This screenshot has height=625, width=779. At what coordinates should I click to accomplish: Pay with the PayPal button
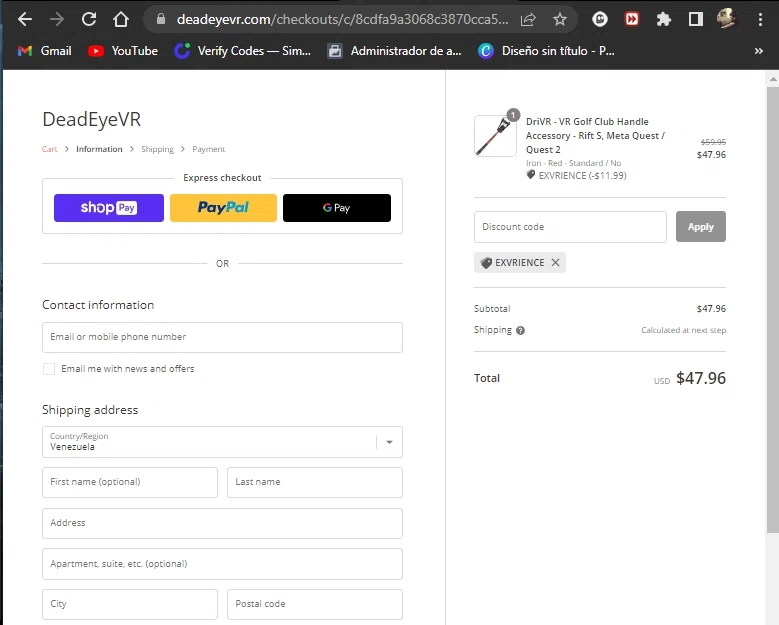tap(223, 208)
